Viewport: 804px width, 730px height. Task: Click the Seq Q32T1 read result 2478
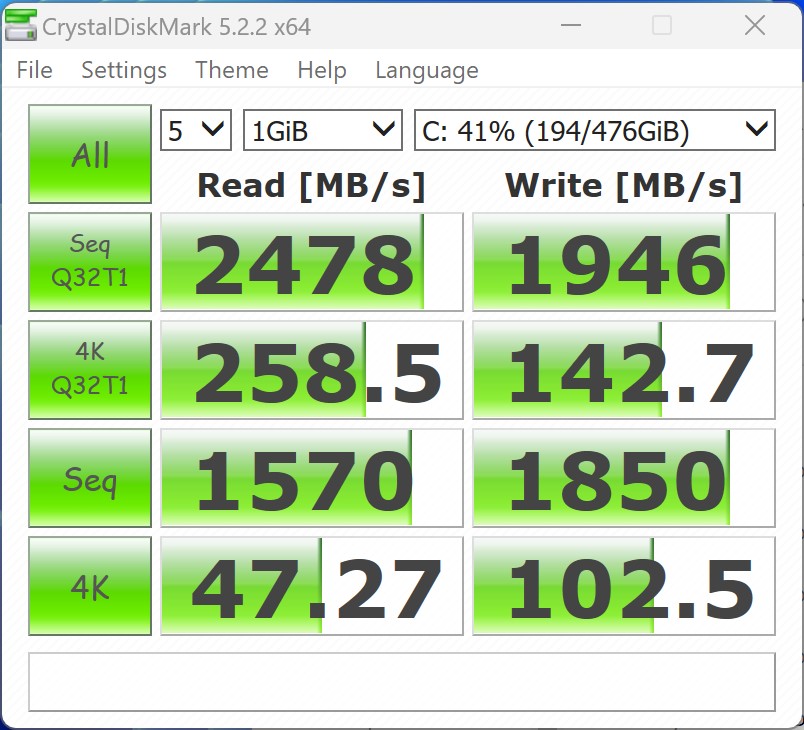point(311,262)
